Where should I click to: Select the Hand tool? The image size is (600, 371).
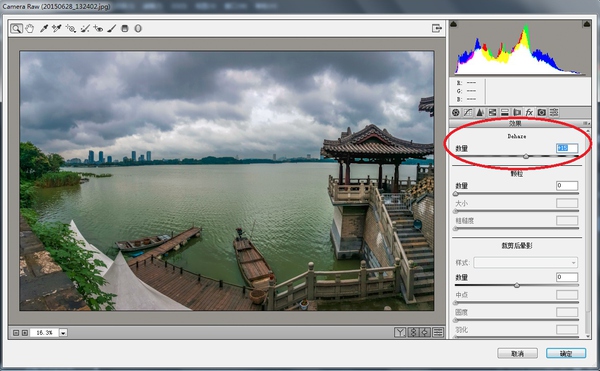29,28
